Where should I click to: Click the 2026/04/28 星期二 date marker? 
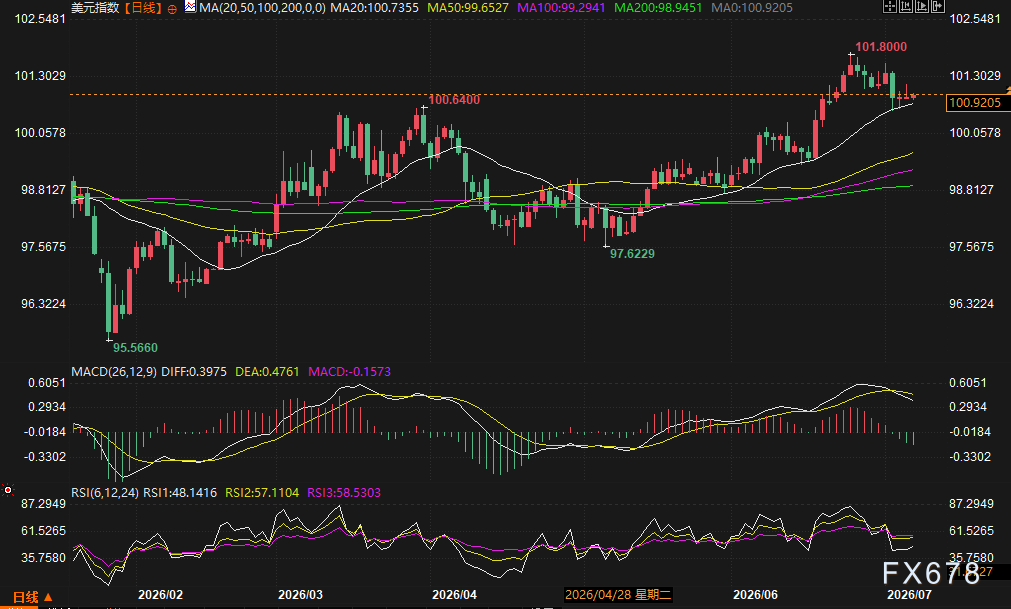coord(618,595)
